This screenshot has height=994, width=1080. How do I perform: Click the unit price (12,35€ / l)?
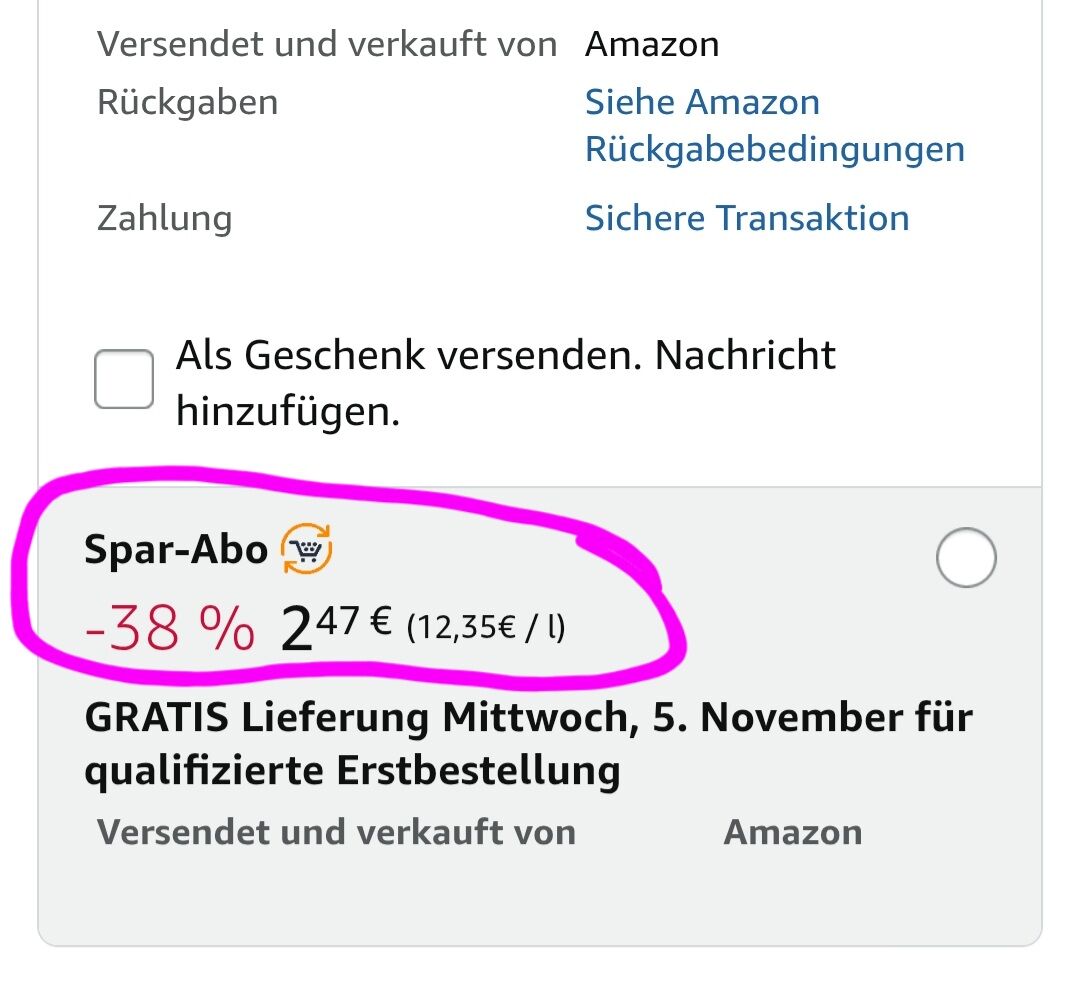click(485, 629)
